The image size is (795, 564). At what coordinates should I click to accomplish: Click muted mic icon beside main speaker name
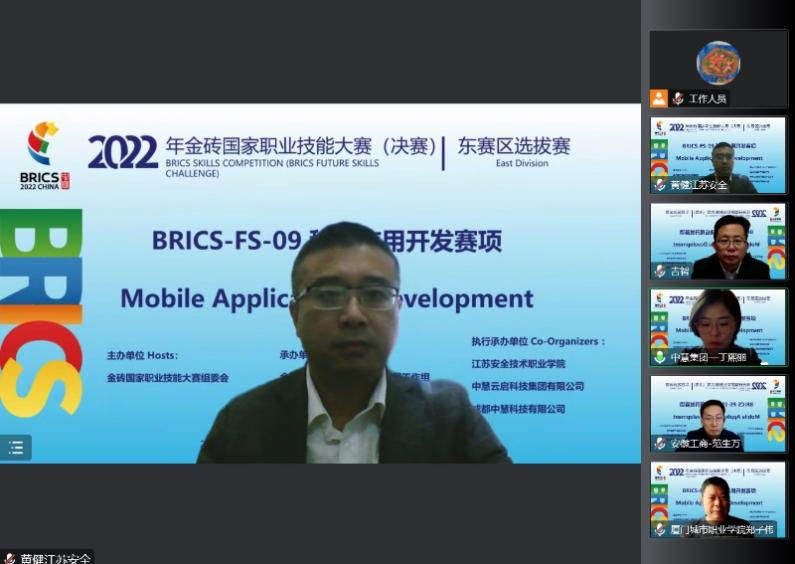(9, 558)
